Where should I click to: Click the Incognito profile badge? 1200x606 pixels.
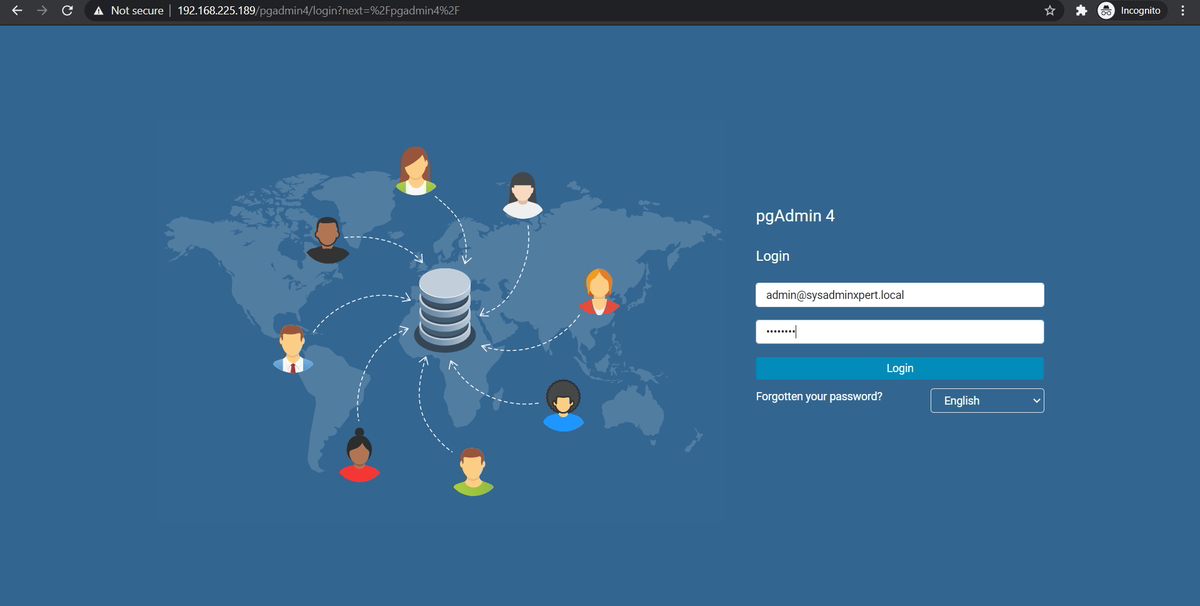click(1130, 10)
